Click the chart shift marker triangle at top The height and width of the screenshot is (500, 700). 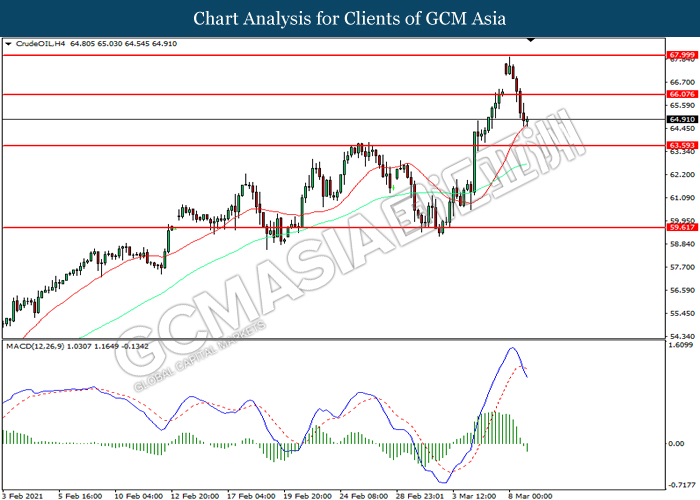coord(530,40)
